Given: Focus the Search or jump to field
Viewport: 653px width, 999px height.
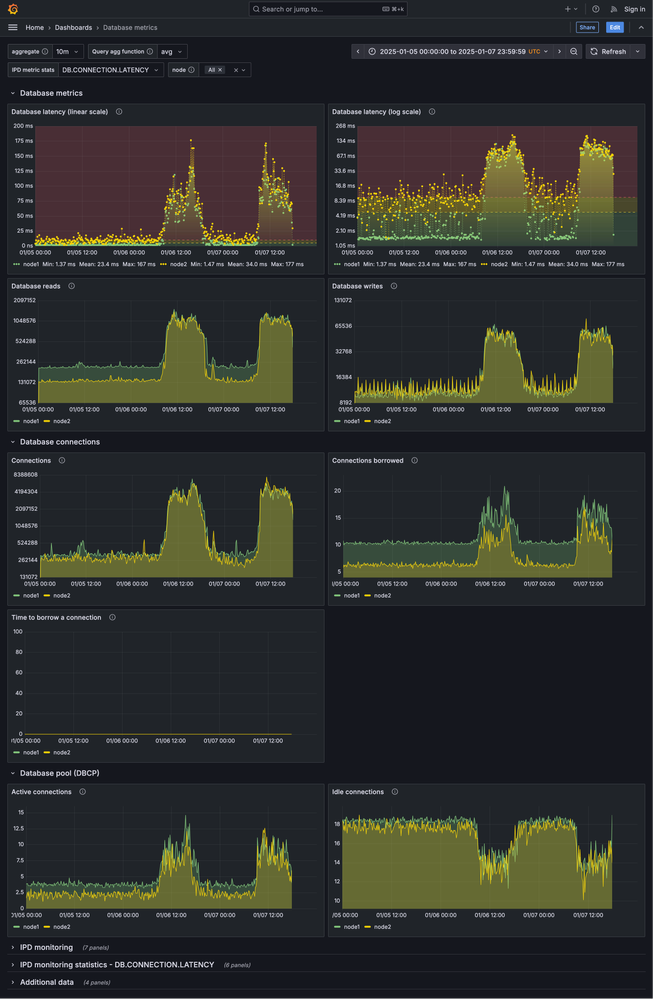Looking at the screenshot, I should pos(328,9).
